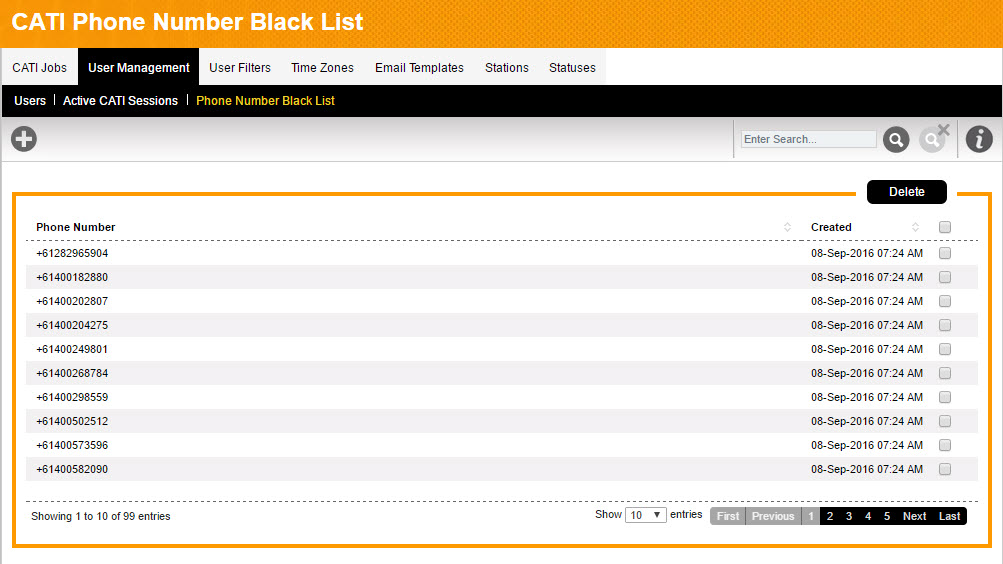Click the Enter Search input field
This screenshot has height=564, width=1003.
[808, 139]
